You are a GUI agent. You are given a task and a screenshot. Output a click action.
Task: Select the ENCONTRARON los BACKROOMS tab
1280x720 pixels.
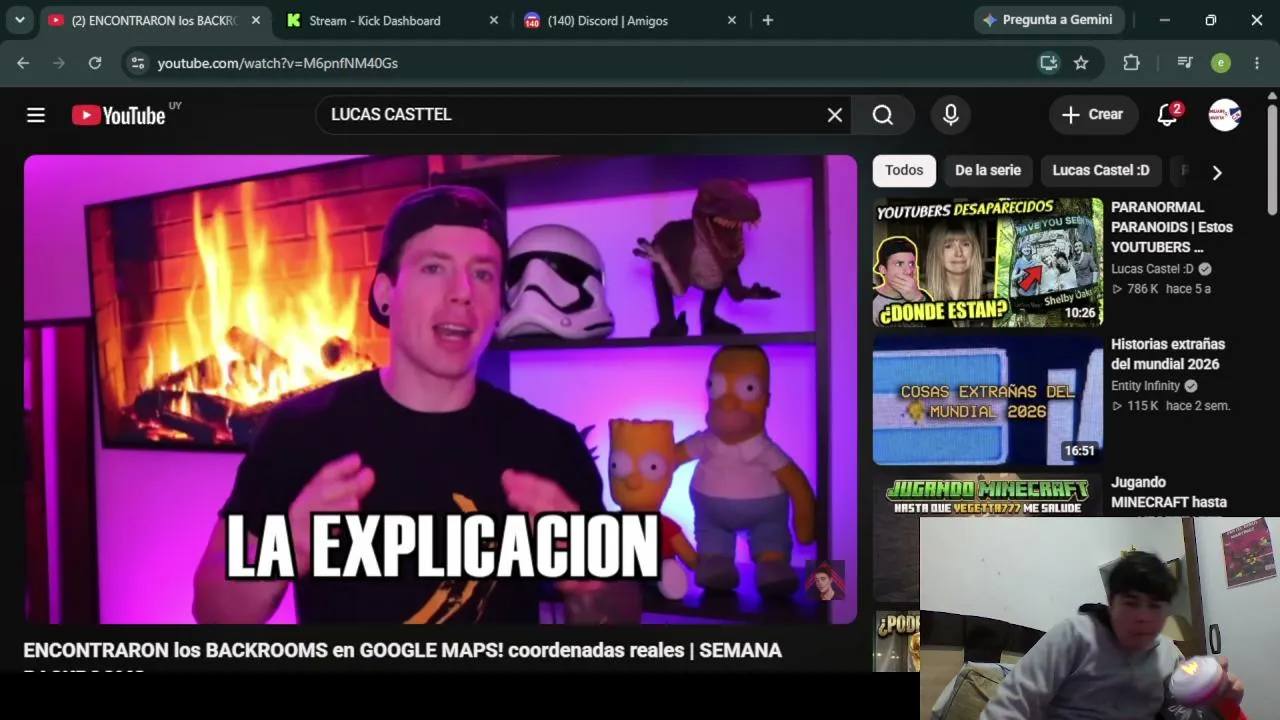[154, 21]
